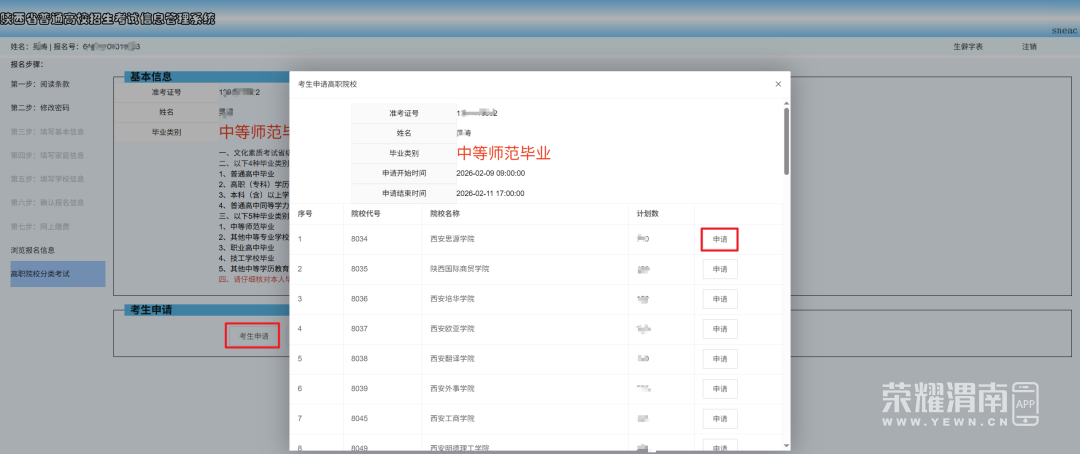Click 申请 beside 西安翻译学院
The width and height of the screenshot is (1080, 454).
(x=720, y=358)
